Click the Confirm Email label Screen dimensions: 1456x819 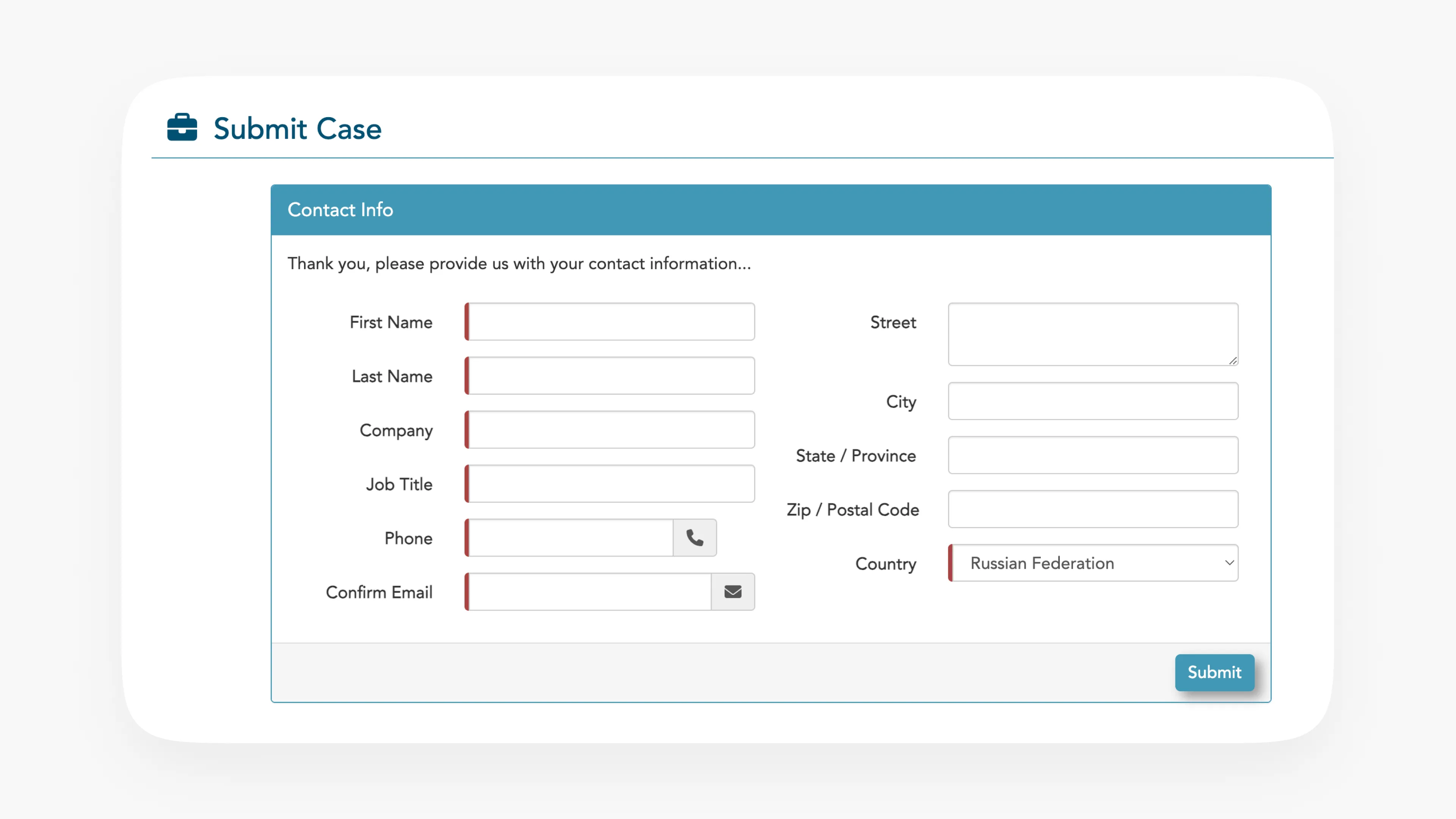(x=379, y=592)
